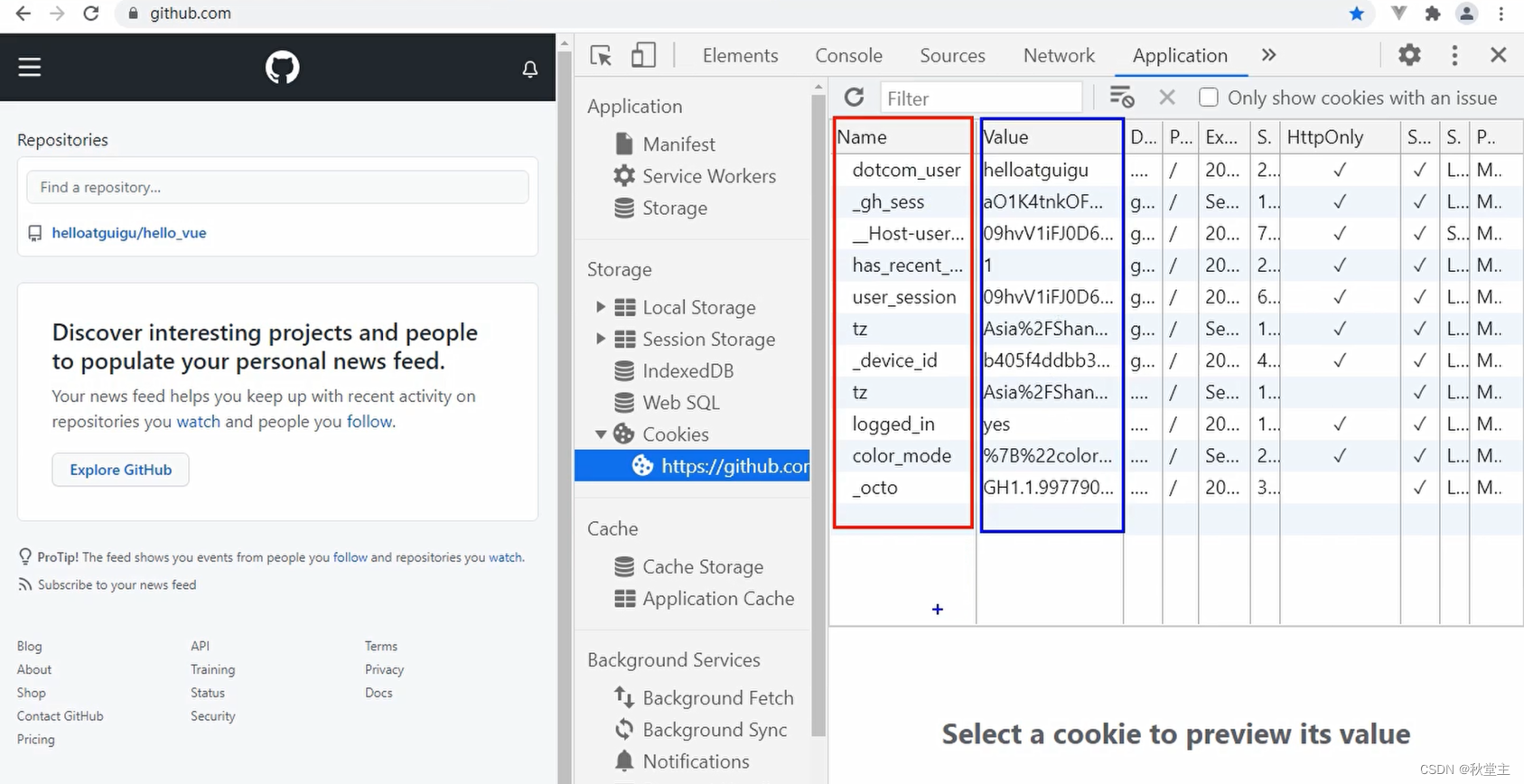The image size is (1524, 784).
Task: Switch to the Console tab
Action: point(848,56)
